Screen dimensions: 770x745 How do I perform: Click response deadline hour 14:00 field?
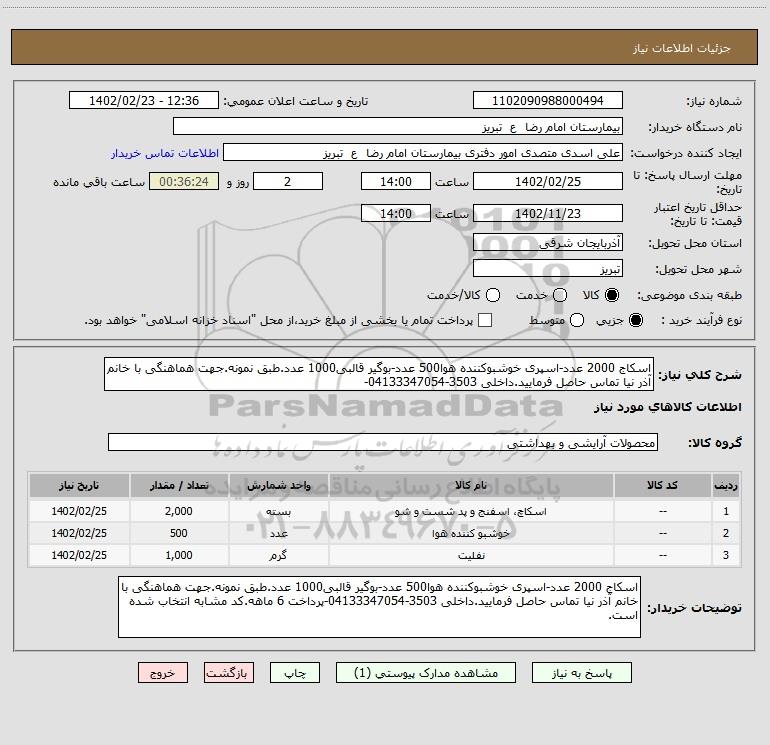[x=396, y=181]
